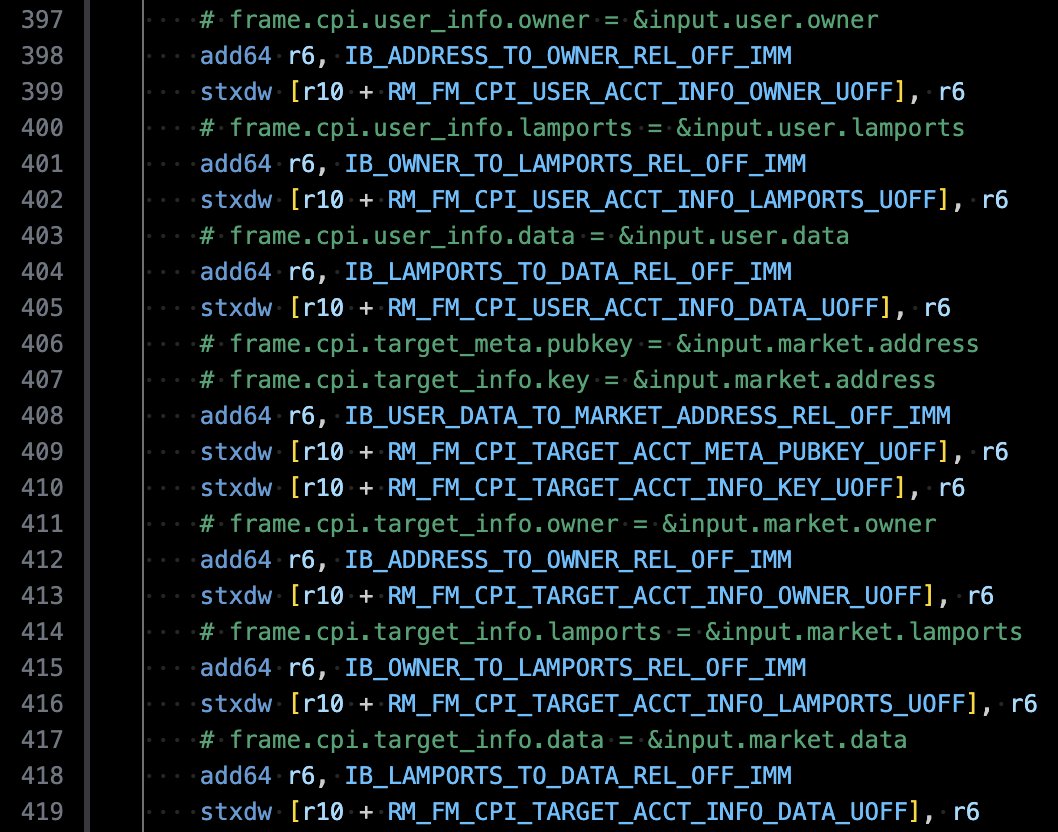The width and height of the screenshot is (1058, 832).
Task: Click line number 398 in the gutter
Action: pos(42,55)
